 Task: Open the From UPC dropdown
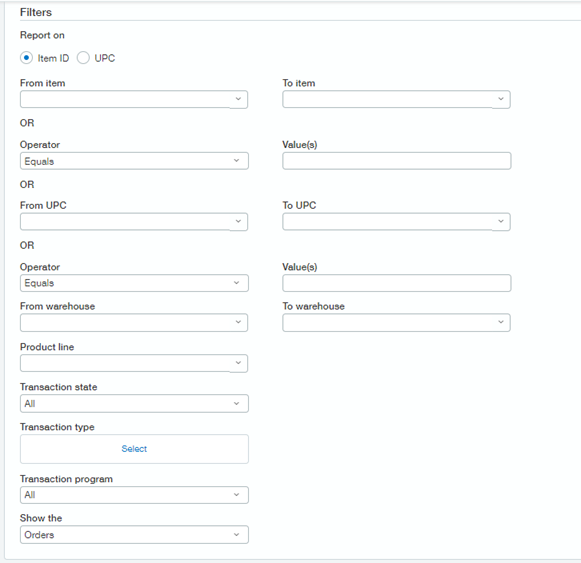pos(134,222)
